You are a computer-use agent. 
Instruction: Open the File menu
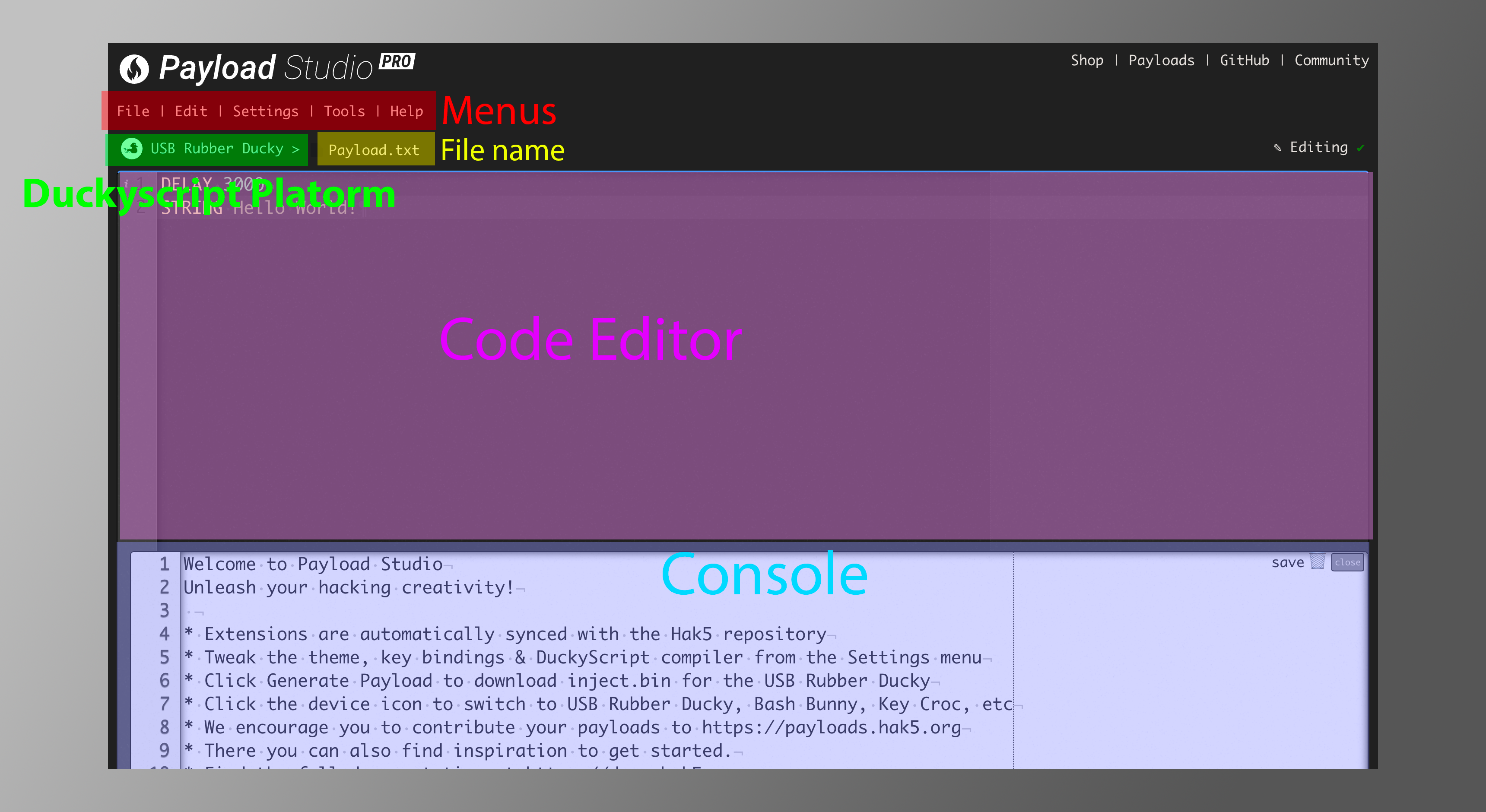[133, 111]
